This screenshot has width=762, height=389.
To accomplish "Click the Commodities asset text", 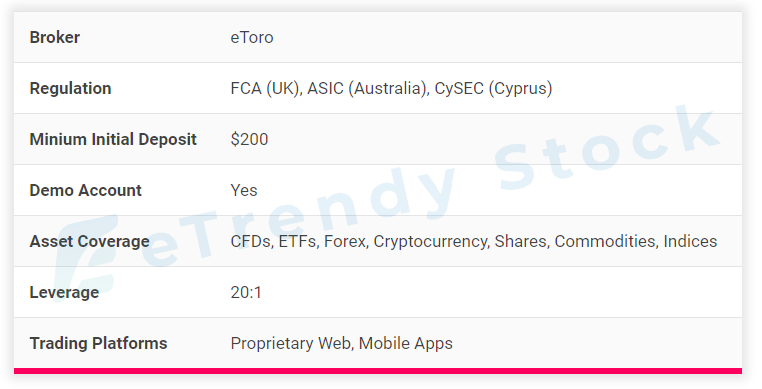I will tap(606, 242).
